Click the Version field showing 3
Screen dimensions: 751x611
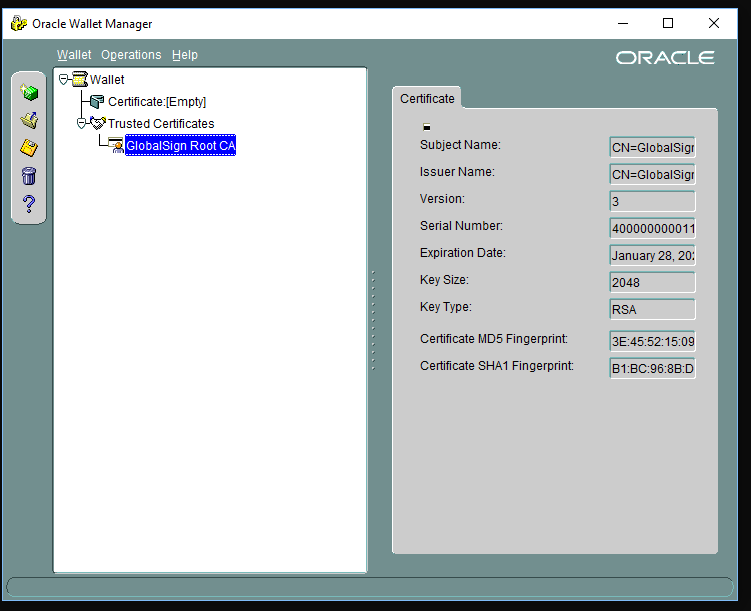point(652,201)
